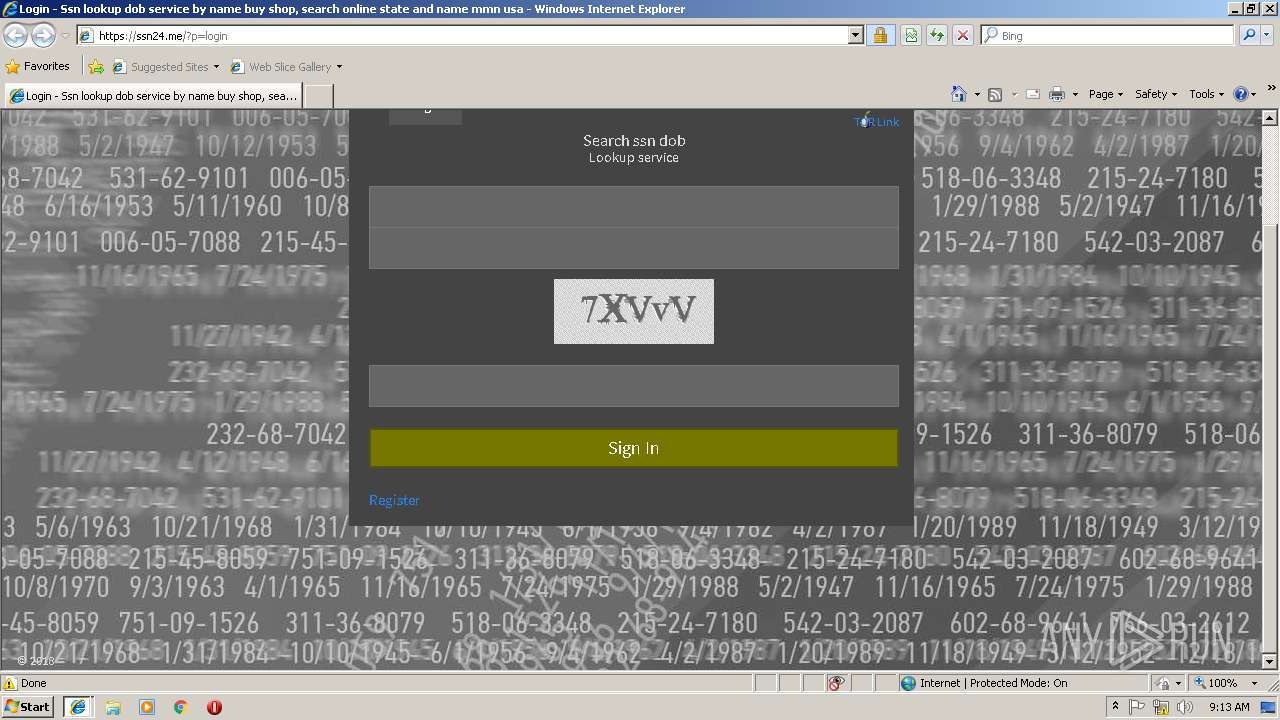Open the Windows Start menu

pyautogui.click(x=27, y=707)
